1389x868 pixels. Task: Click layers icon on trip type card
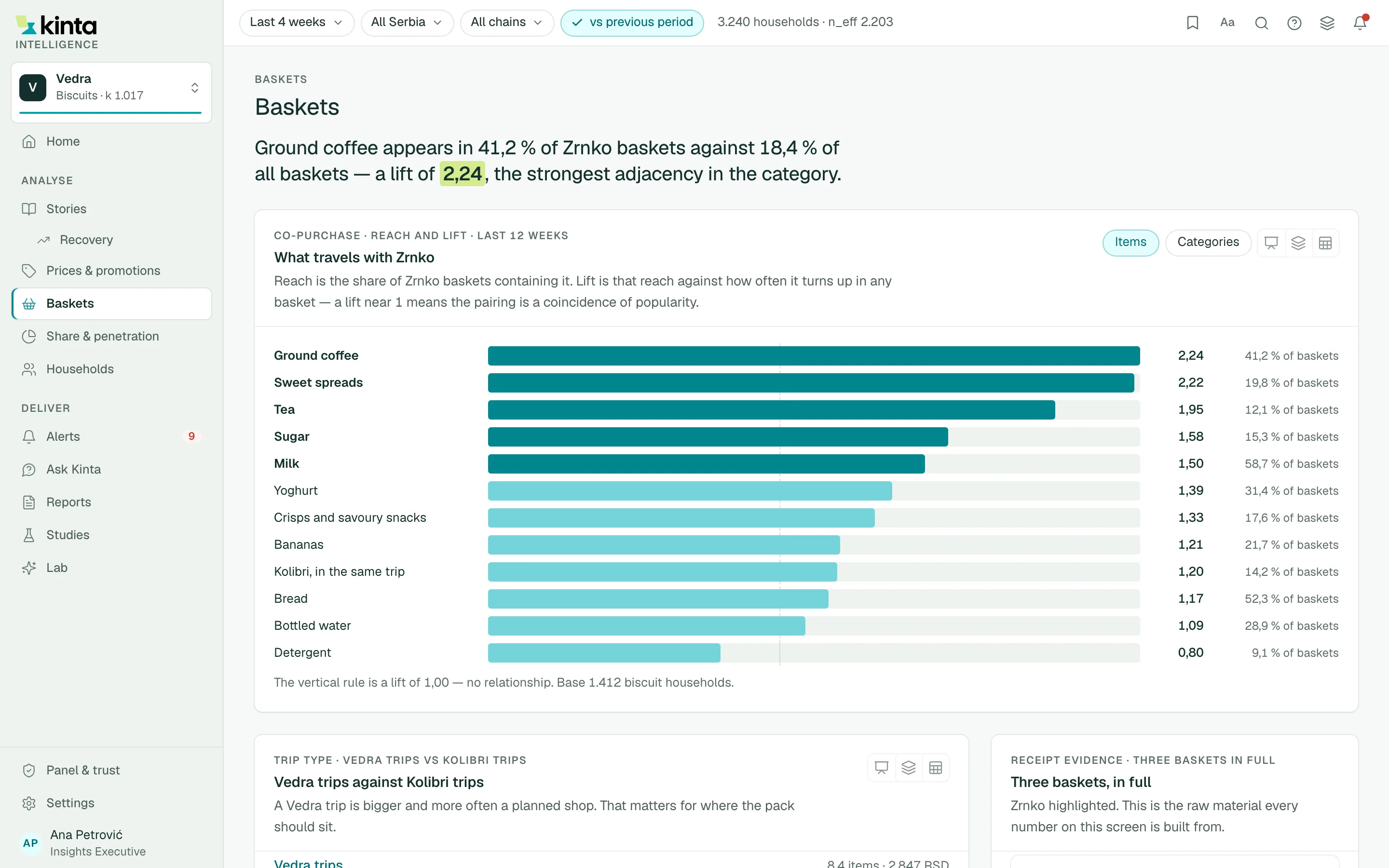pyautogui.click(x=908, y=768)
